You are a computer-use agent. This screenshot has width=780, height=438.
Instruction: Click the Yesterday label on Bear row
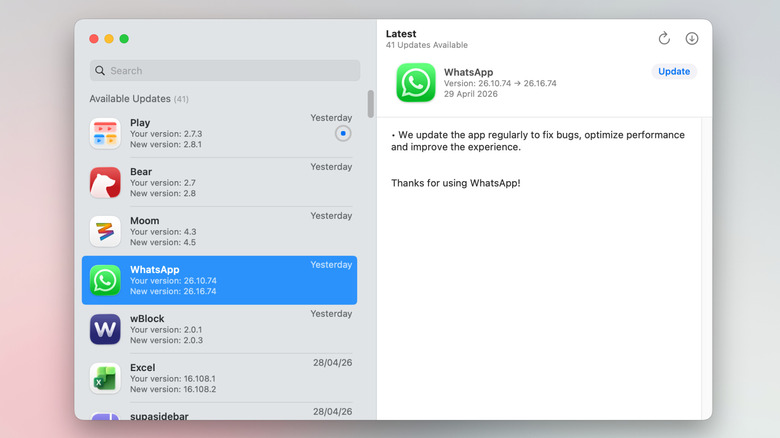[x=331, y=167]
